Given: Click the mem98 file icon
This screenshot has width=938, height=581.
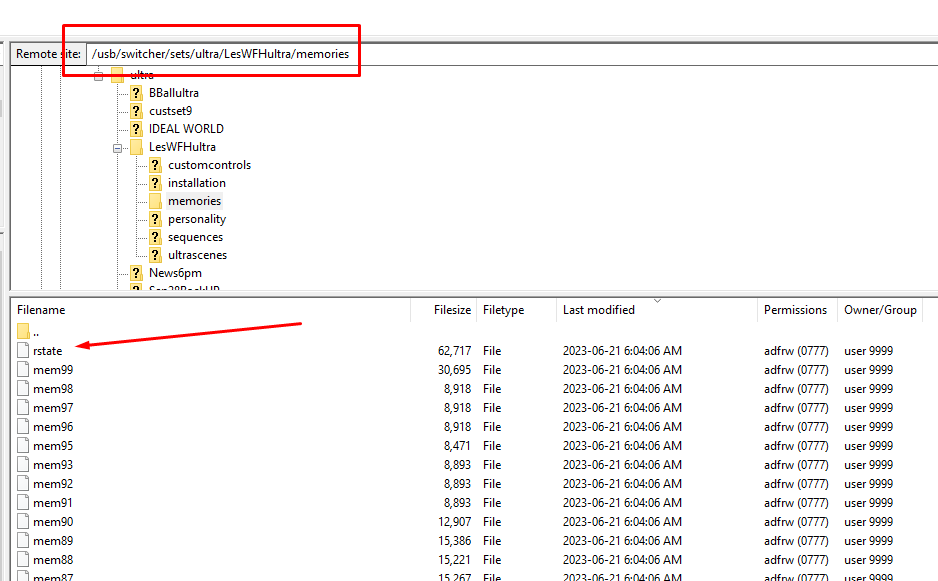Looking at the screenshot, I should [23, 388].
